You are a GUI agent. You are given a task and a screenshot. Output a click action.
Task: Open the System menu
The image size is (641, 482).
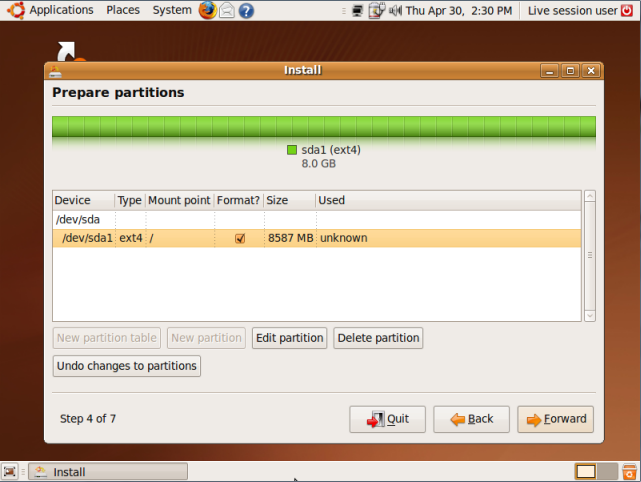[172, 10]
